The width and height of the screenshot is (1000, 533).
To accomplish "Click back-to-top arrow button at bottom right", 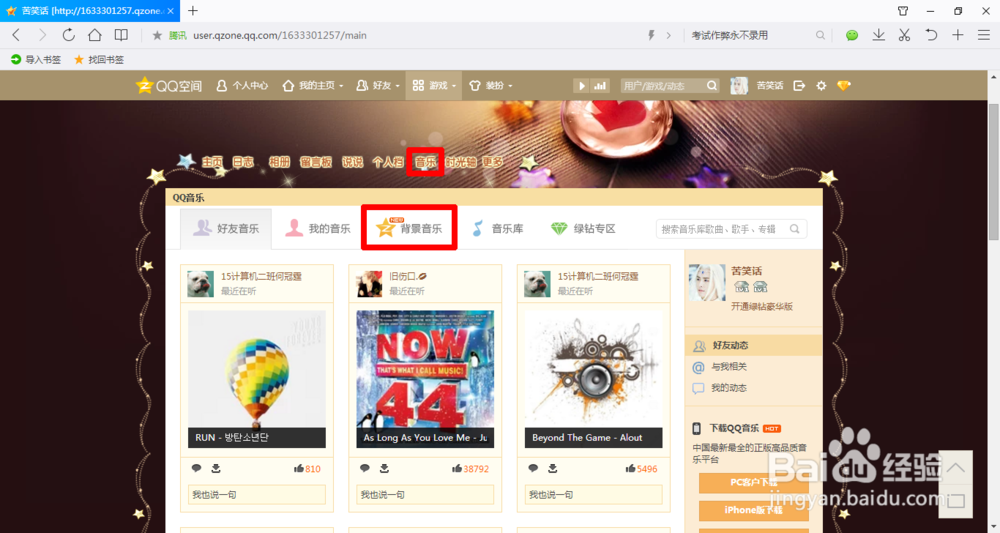I will 956,467.
